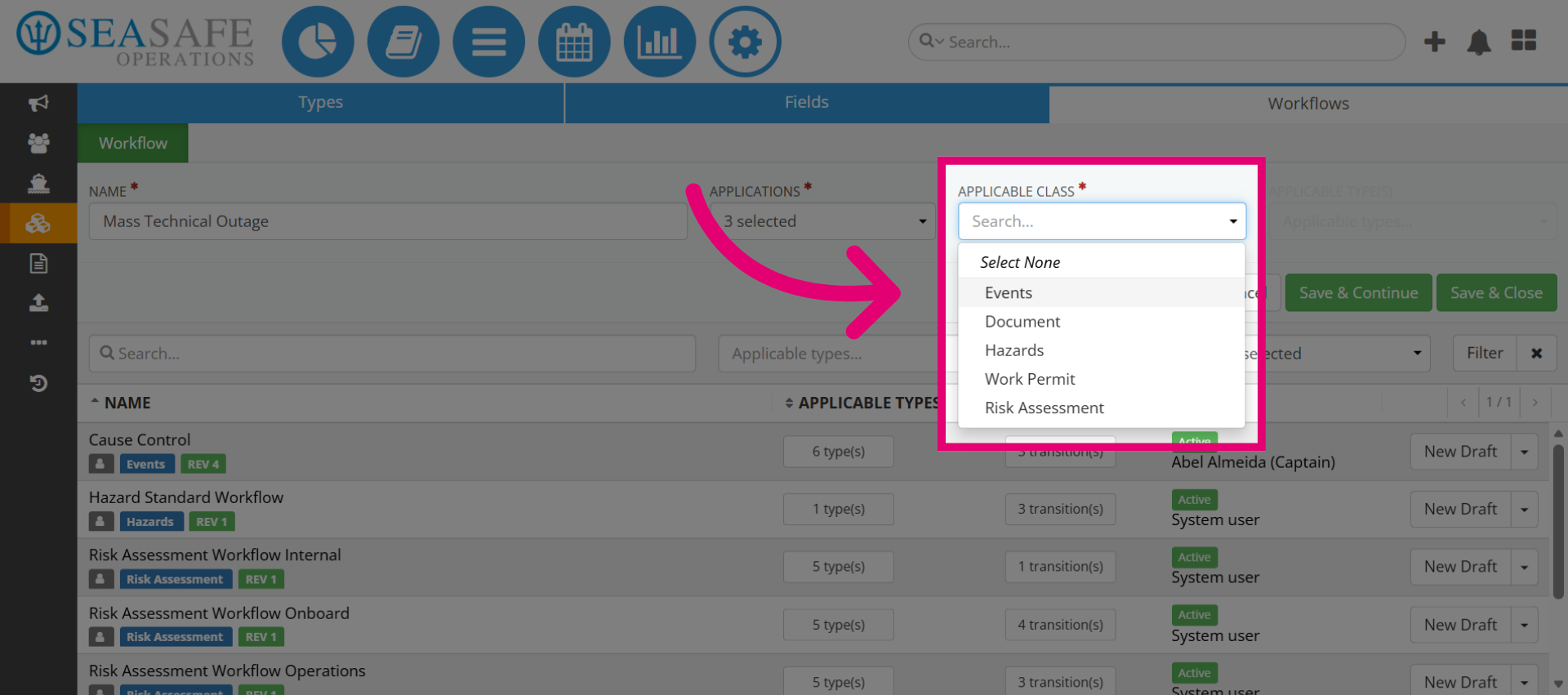Choose Document in the class list

[x=1102, y=322]
